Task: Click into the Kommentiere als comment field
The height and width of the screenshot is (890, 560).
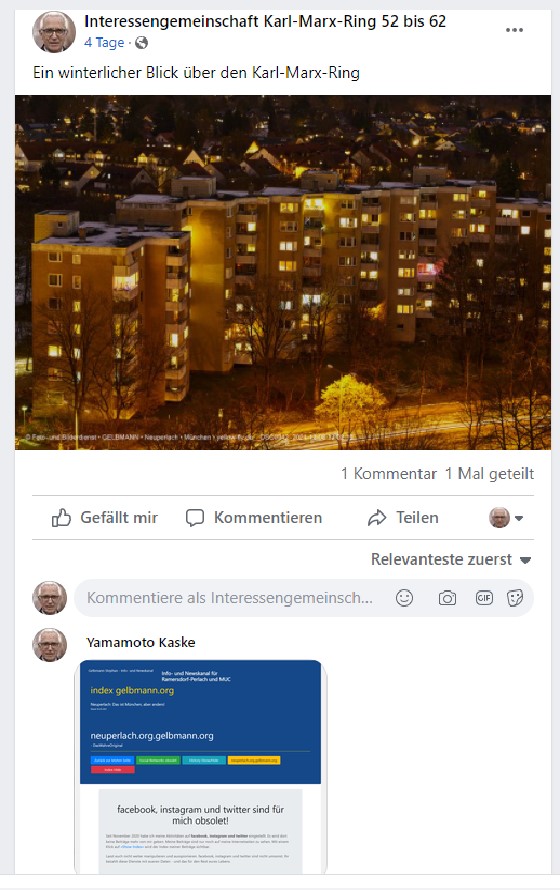Action: [230, 598]
